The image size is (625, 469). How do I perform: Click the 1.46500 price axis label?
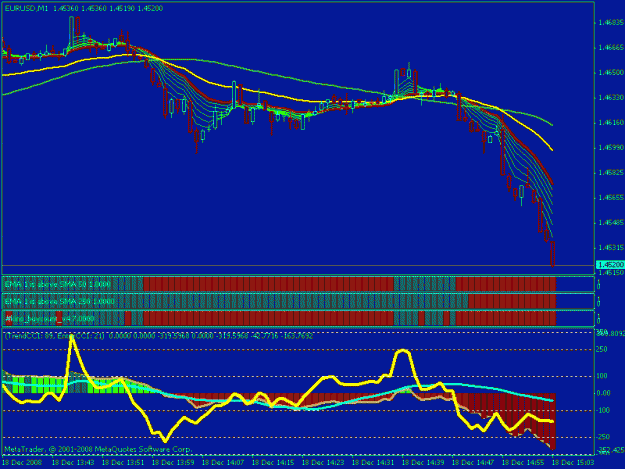point(611,73)
